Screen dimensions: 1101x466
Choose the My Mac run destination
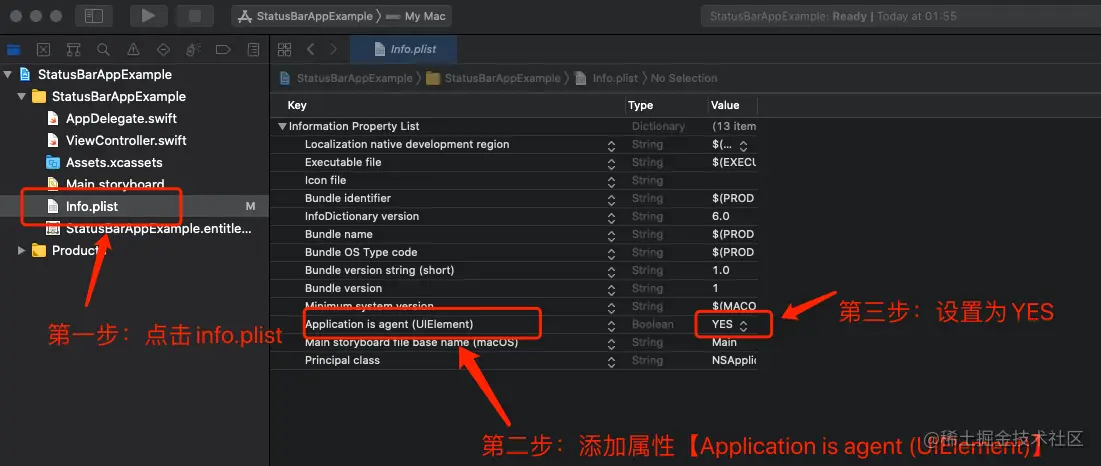click(416, 16)
